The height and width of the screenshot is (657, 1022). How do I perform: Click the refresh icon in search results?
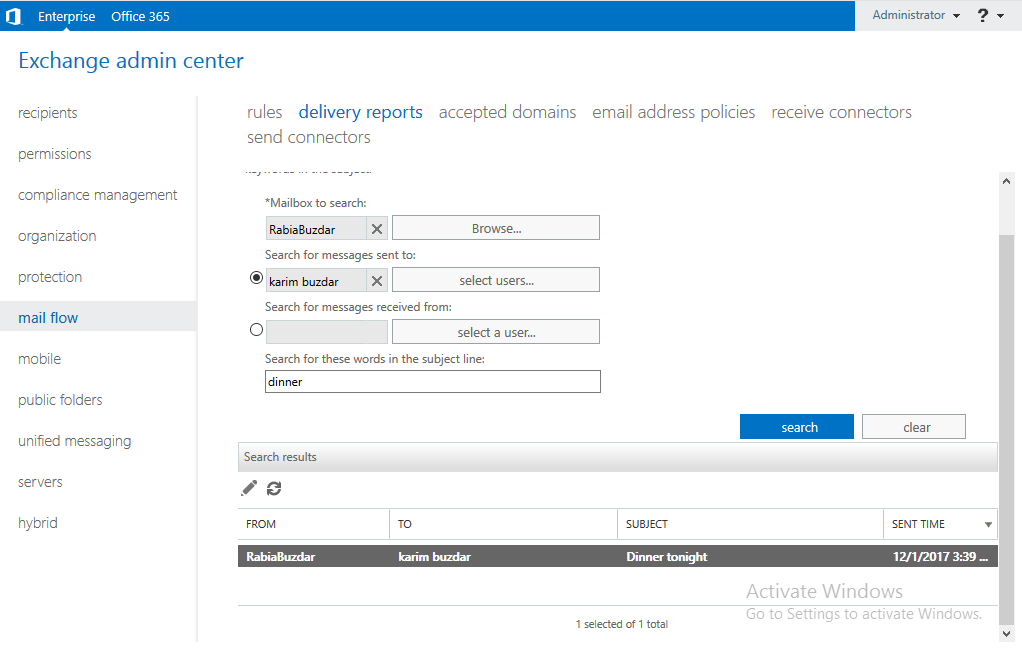(x=274, y=488)
